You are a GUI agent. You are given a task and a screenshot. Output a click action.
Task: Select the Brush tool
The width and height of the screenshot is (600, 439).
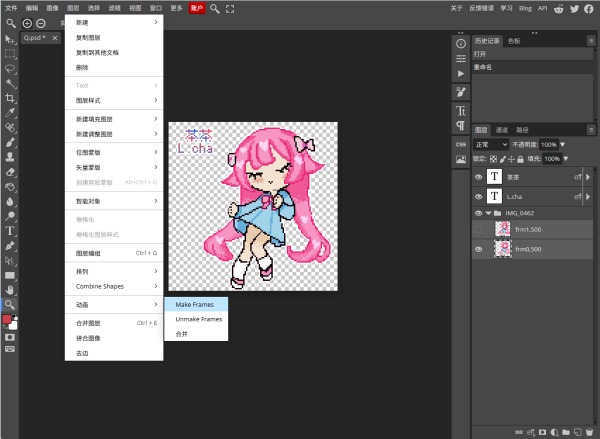tap(10, 142)
